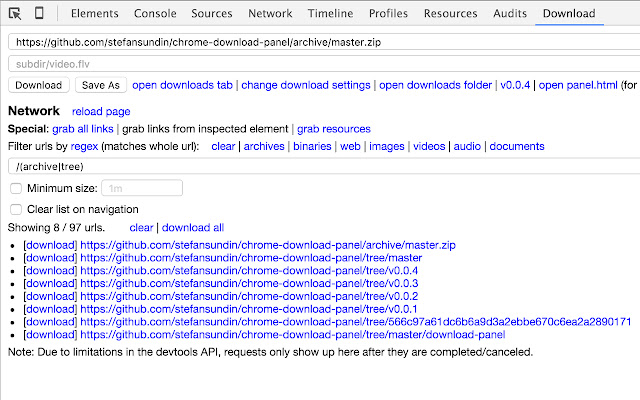Switch to the Elements tab
Screen dimensions: 640x400
[95, 13]
